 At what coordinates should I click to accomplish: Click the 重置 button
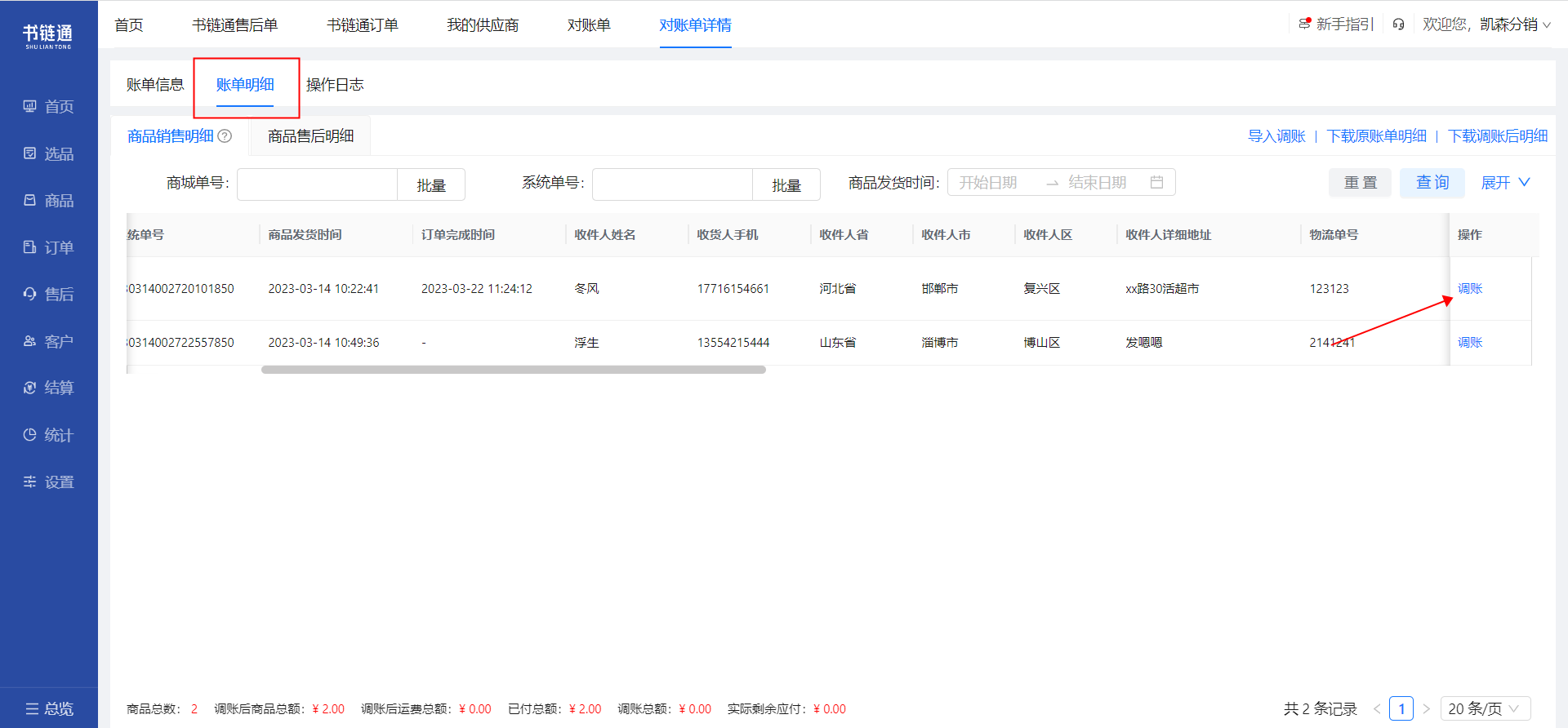pyautogui.click(x=1361, y=183)
